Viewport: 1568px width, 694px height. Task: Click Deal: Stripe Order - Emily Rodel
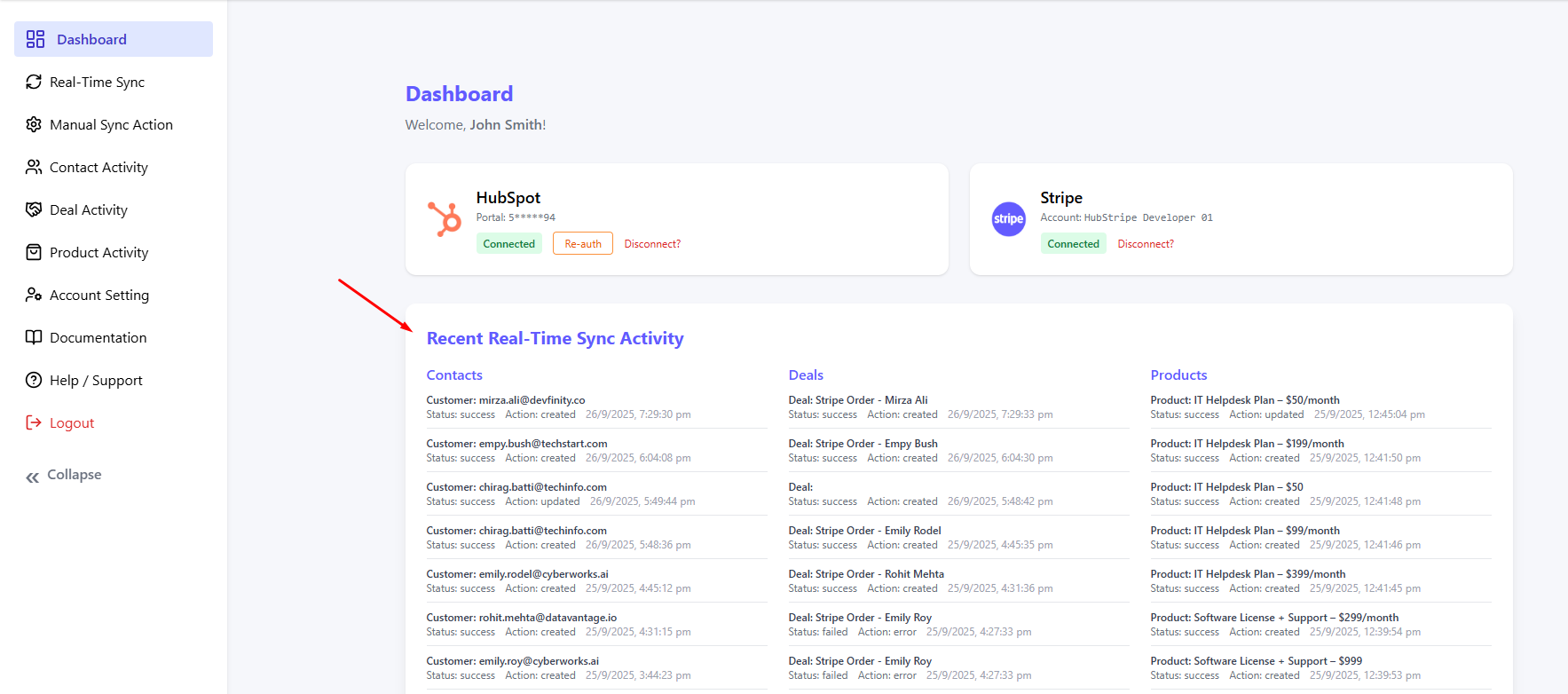coord(864,531)
